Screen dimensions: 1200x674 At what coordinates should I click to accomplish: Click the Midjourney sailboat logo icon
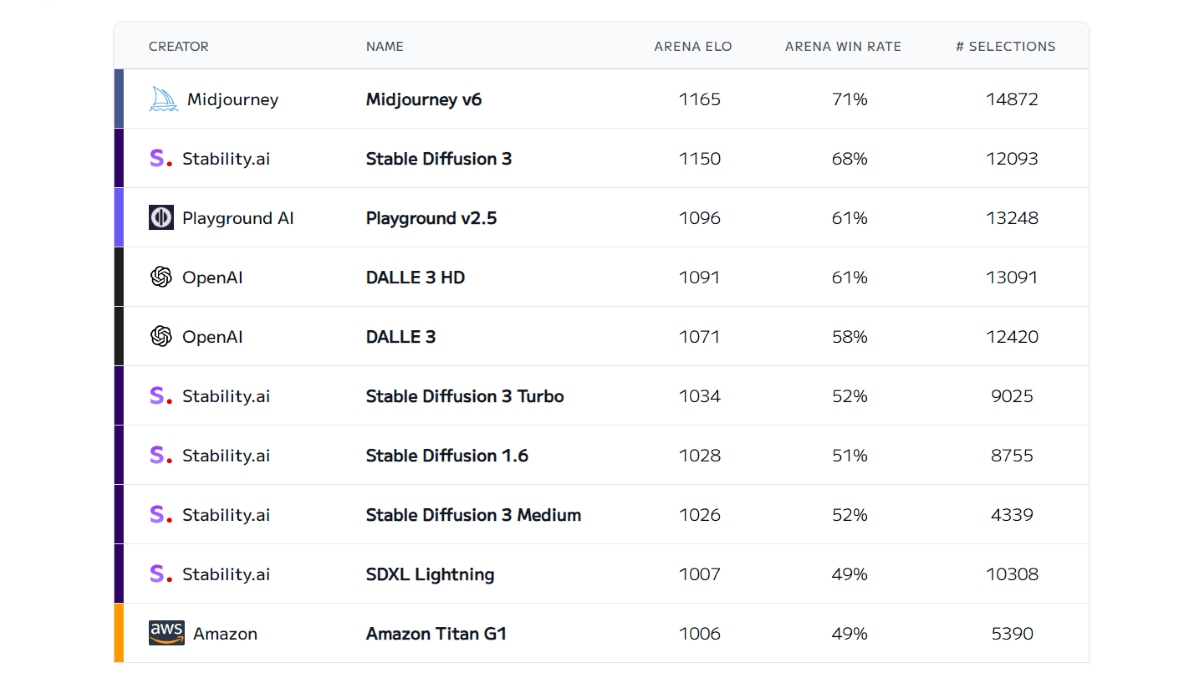[163, 99]
